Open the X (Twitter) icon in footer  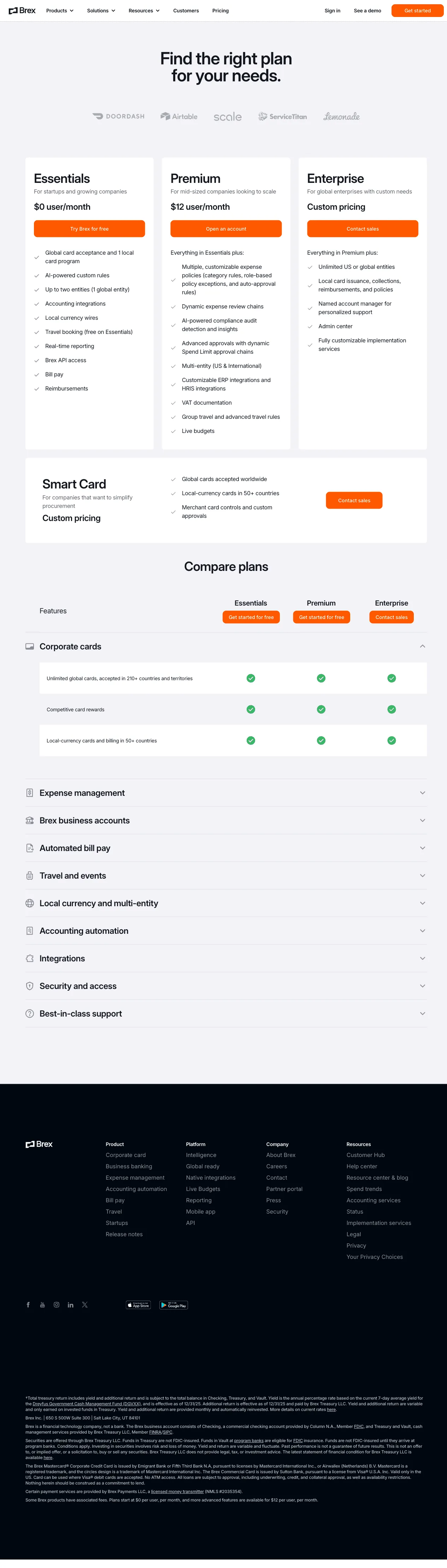pyautogui.click(x=84, y=1304)
